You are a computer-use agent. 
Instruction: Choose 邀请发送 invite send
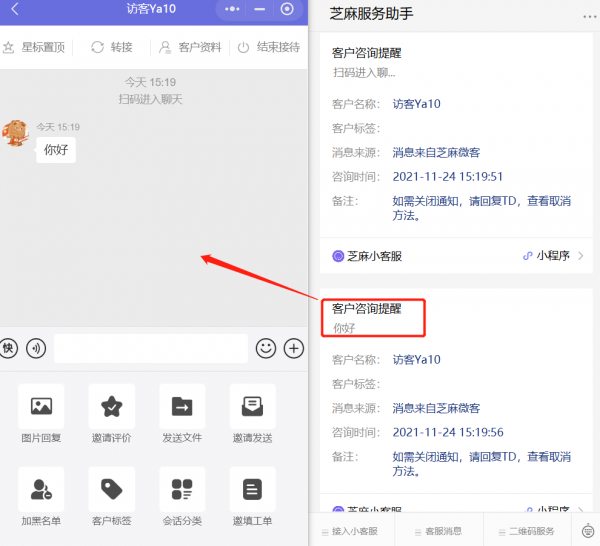pyautogui.click(x=253, y=414)
